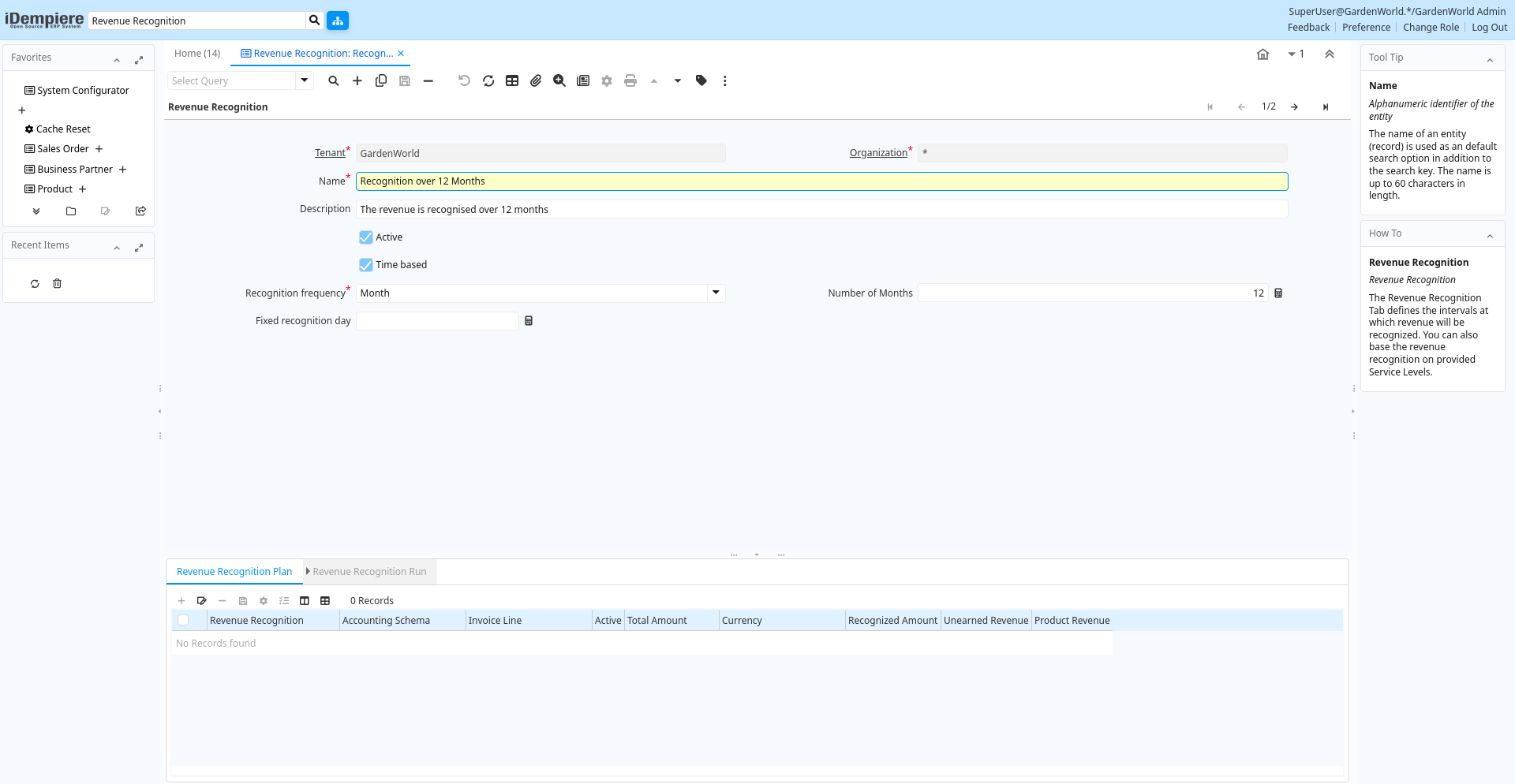Image resolution: width=1515 pixels, height=784 pixels.
Task: Toggle grid view in toolbar
Action: pyautogui.click(x=512, y=80)
